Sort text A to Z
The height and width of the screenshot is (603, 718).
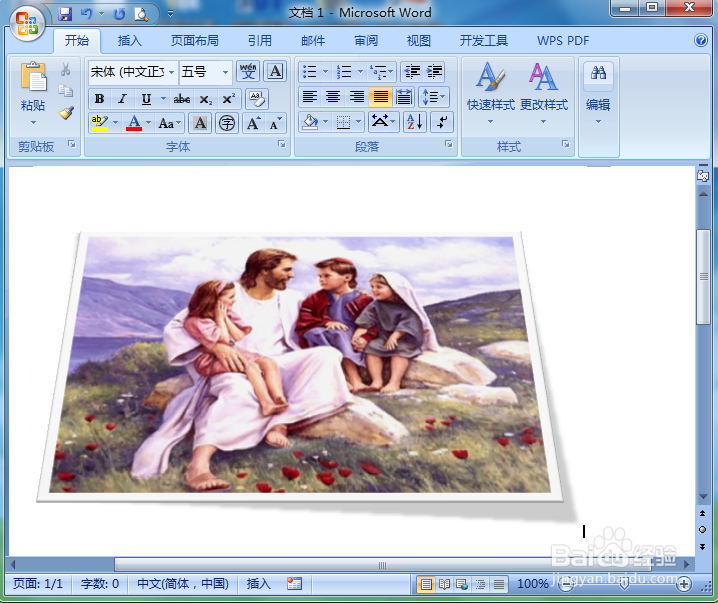tap(415, 122)
